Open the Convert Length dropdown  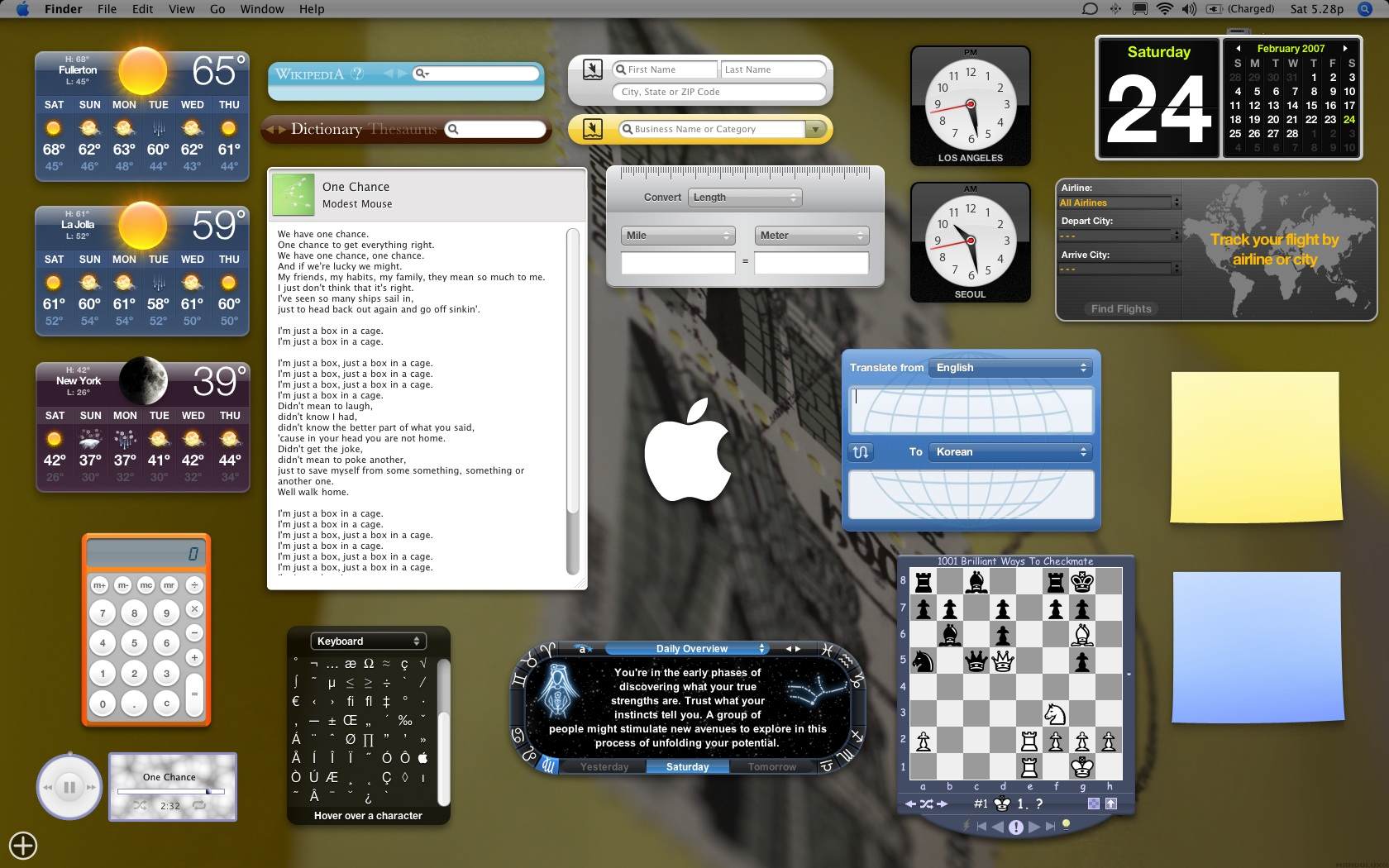tap(745, 198)
